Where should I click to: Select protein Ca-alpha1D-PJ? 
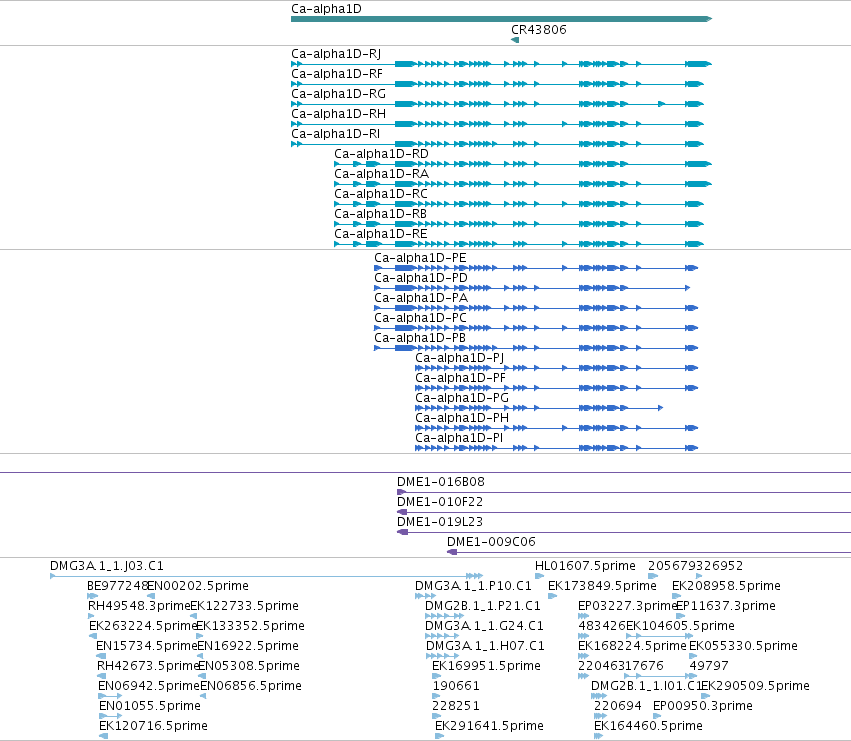(x=556, y=368)
